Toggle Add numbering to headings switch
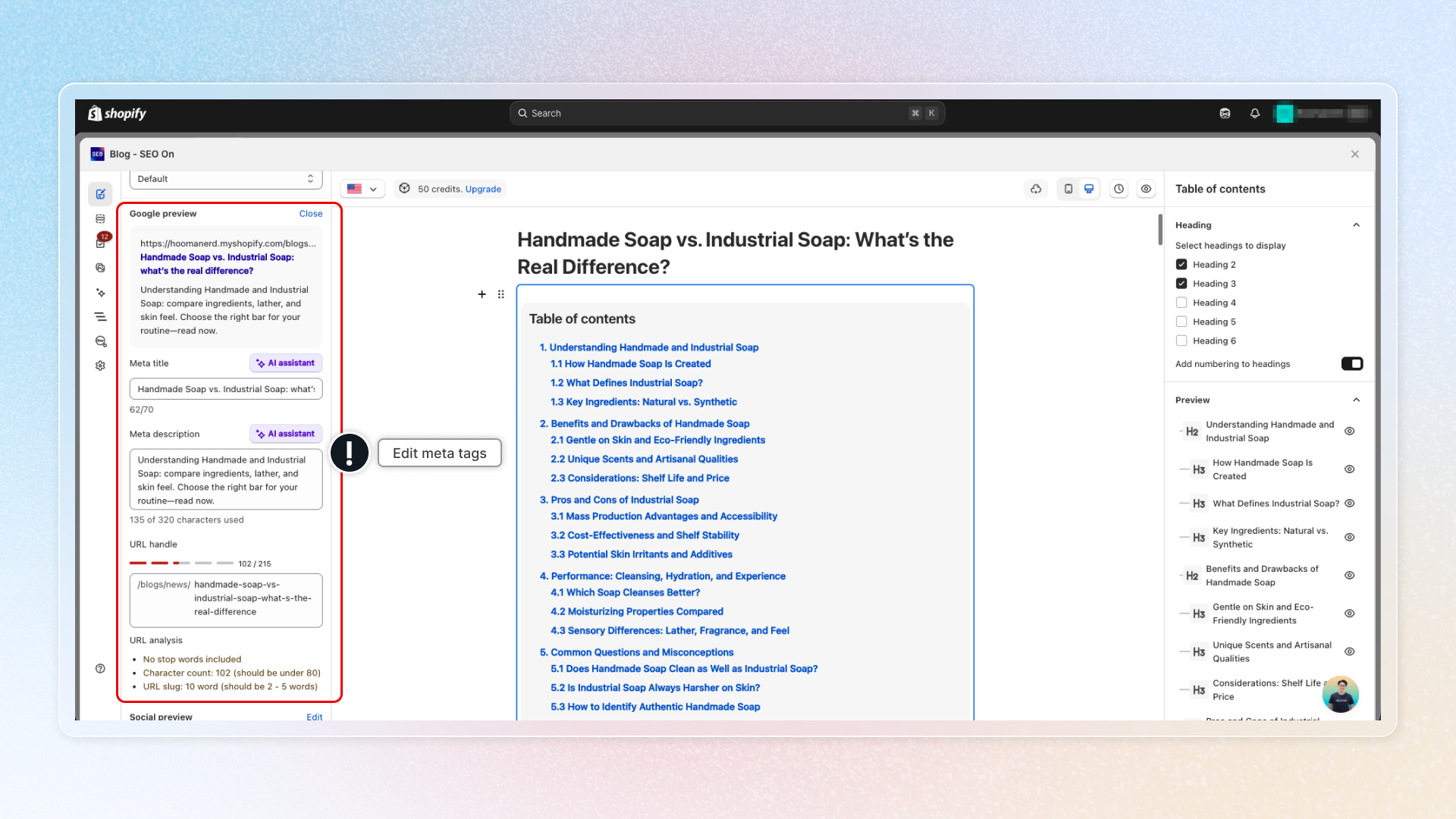This screenshot has width=1456, height=819. 1351,364
